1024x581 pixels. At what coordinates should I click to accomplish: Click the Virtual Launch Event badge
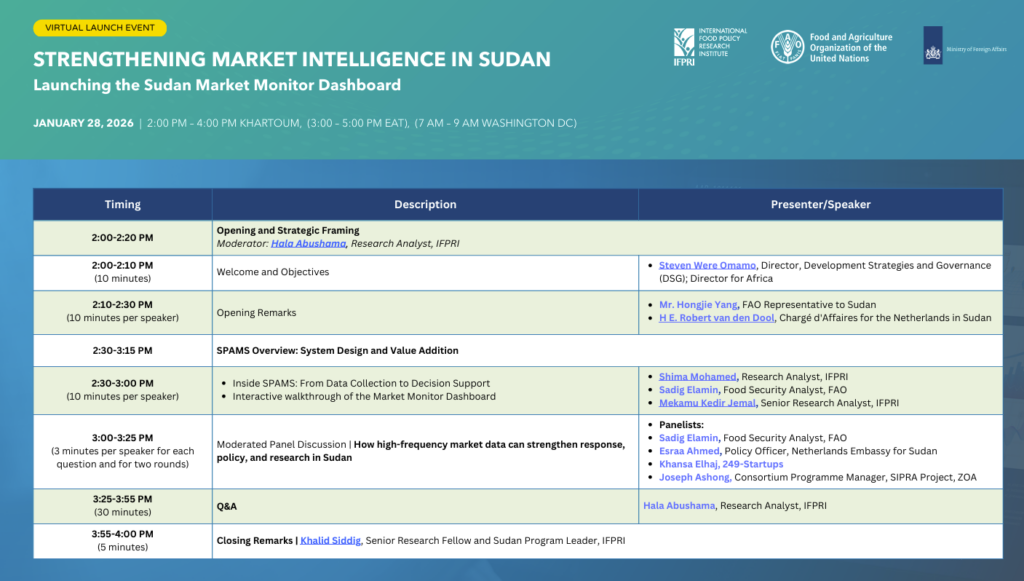pyautogui.click(x=99, y=28)
